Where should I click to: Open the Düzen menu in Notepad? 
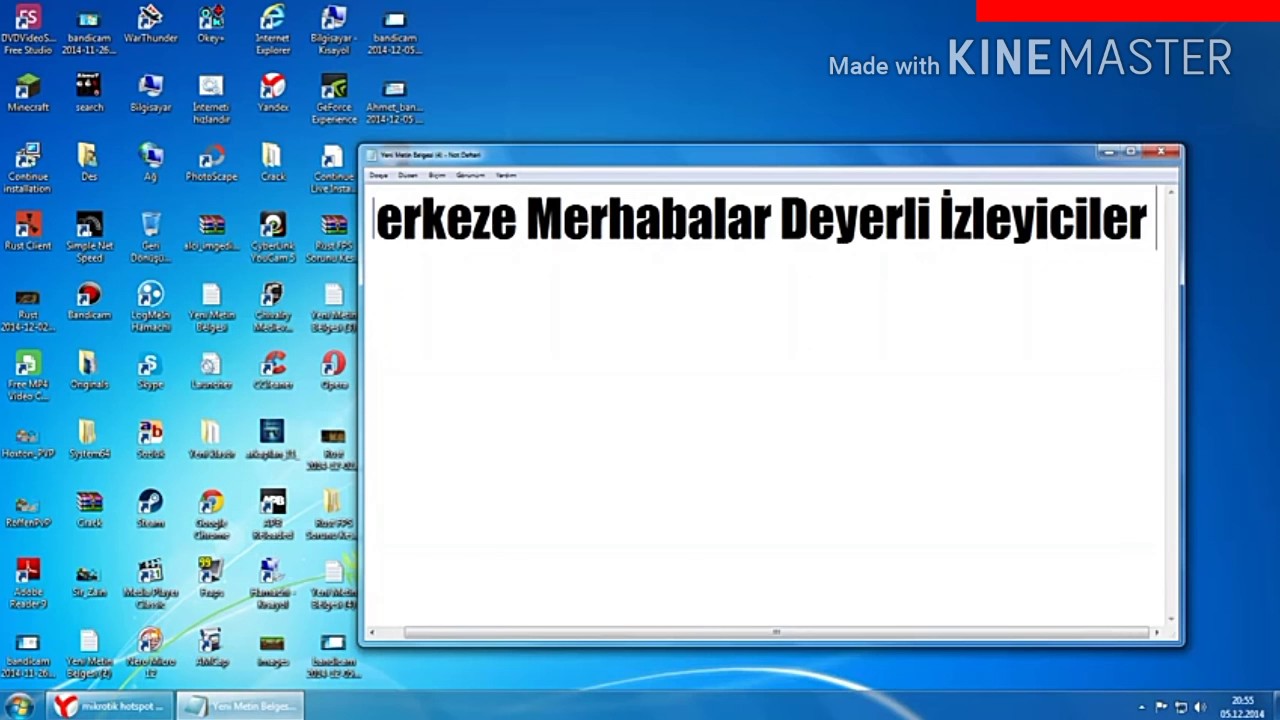pos(407,175)
